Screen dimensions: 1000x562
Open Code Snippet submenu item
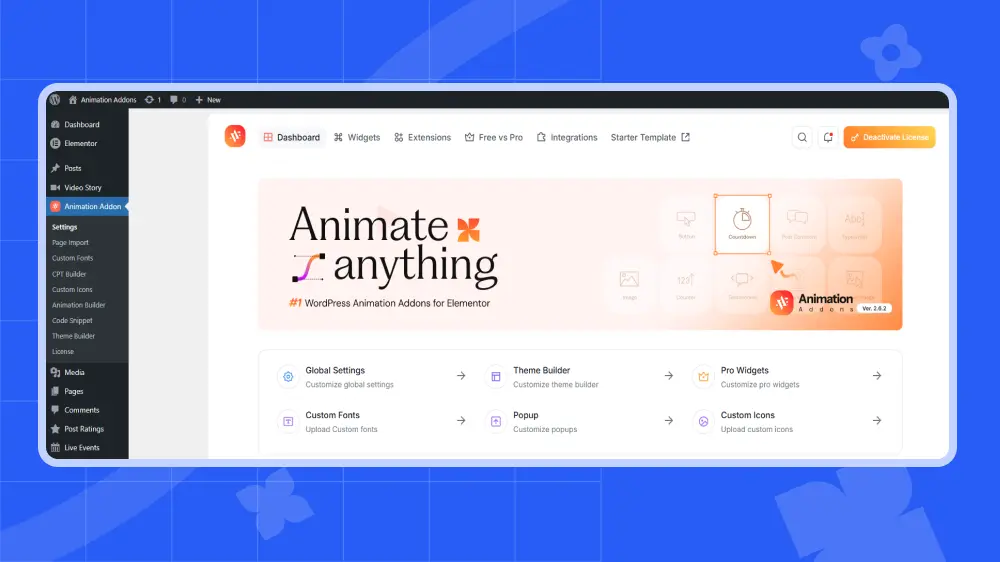point(72,320)
